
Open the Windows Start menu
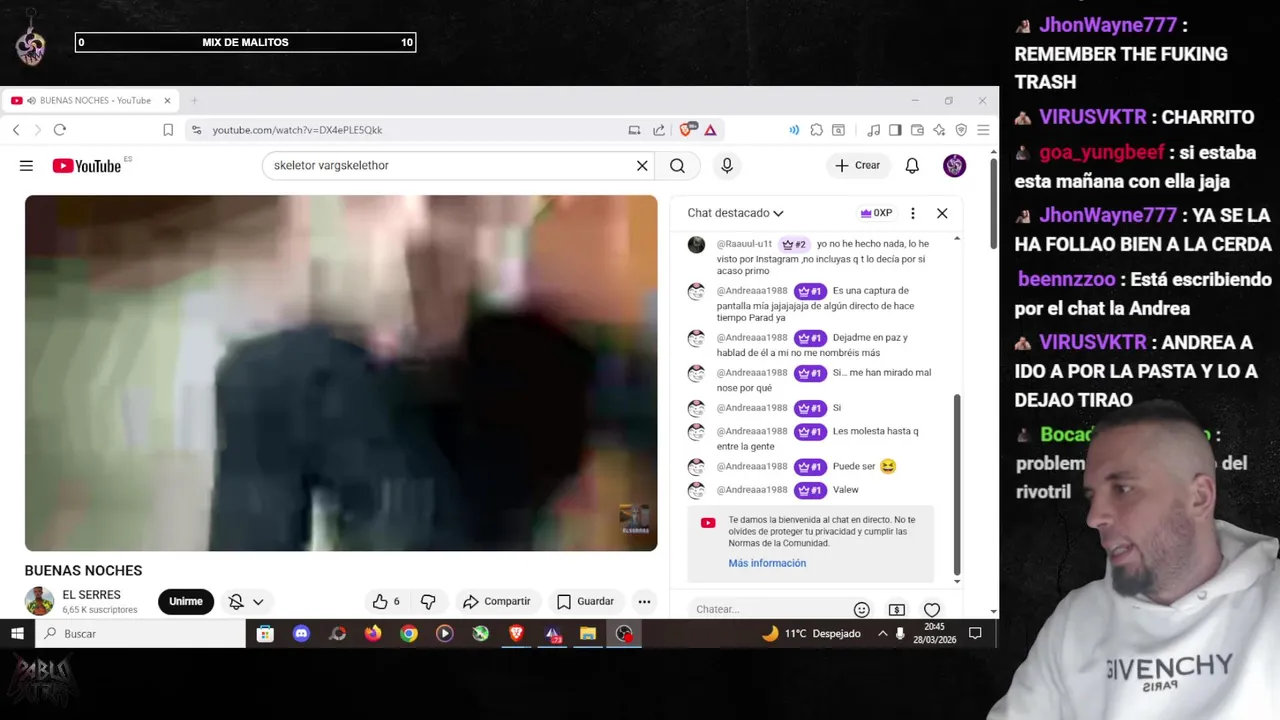17,633
